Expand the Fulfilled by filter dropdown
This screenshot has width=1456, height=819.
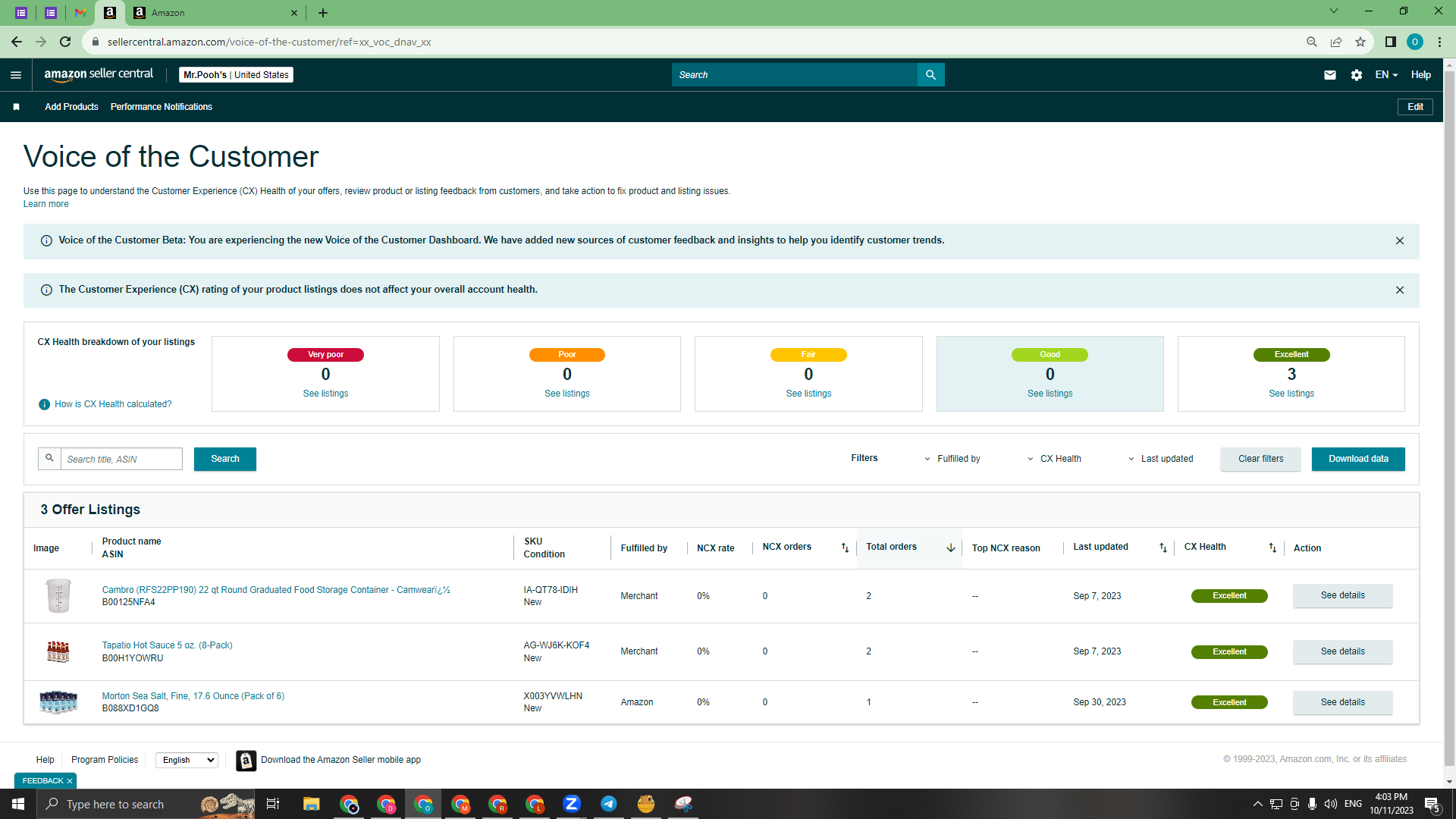coord(952,459)
